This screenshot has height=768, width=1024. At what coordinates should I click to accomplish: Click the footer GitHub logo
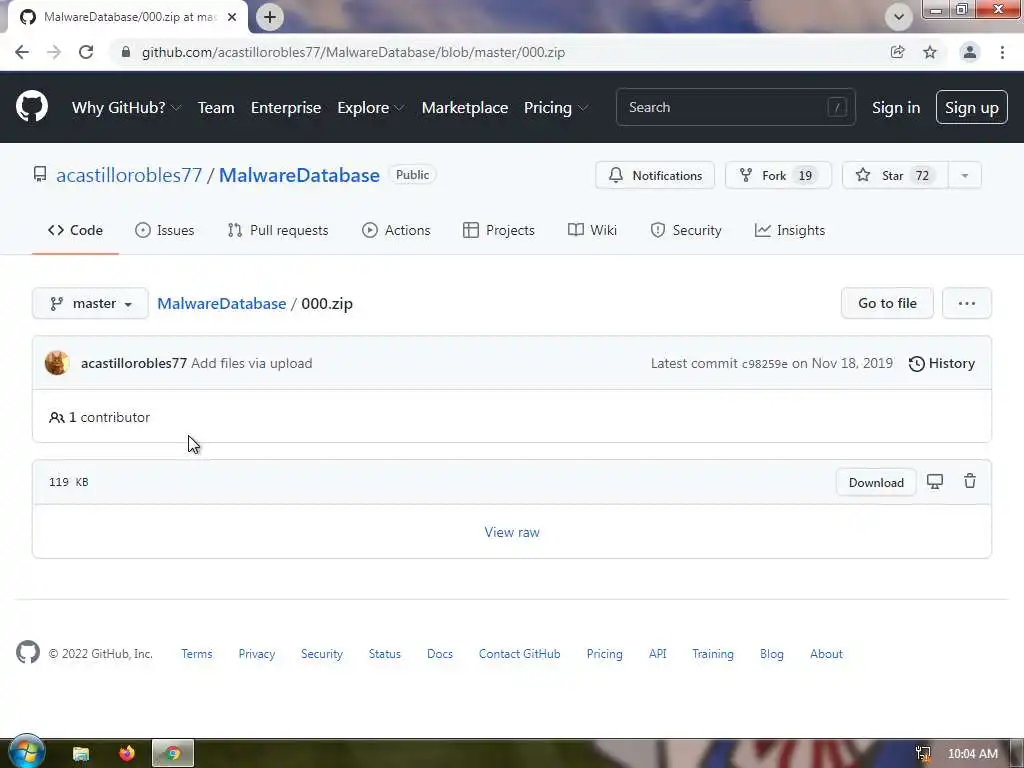(x=28, y=652)
